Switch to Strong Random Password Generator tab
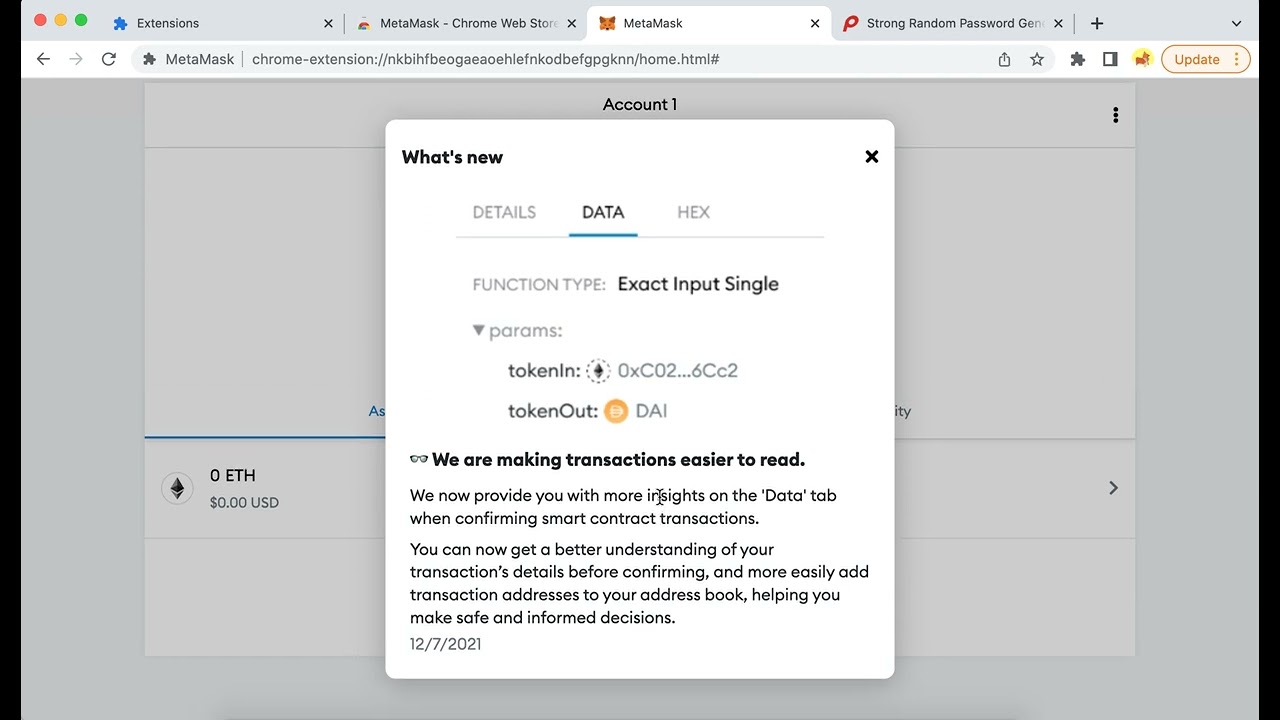 click(x=952, y=23)
